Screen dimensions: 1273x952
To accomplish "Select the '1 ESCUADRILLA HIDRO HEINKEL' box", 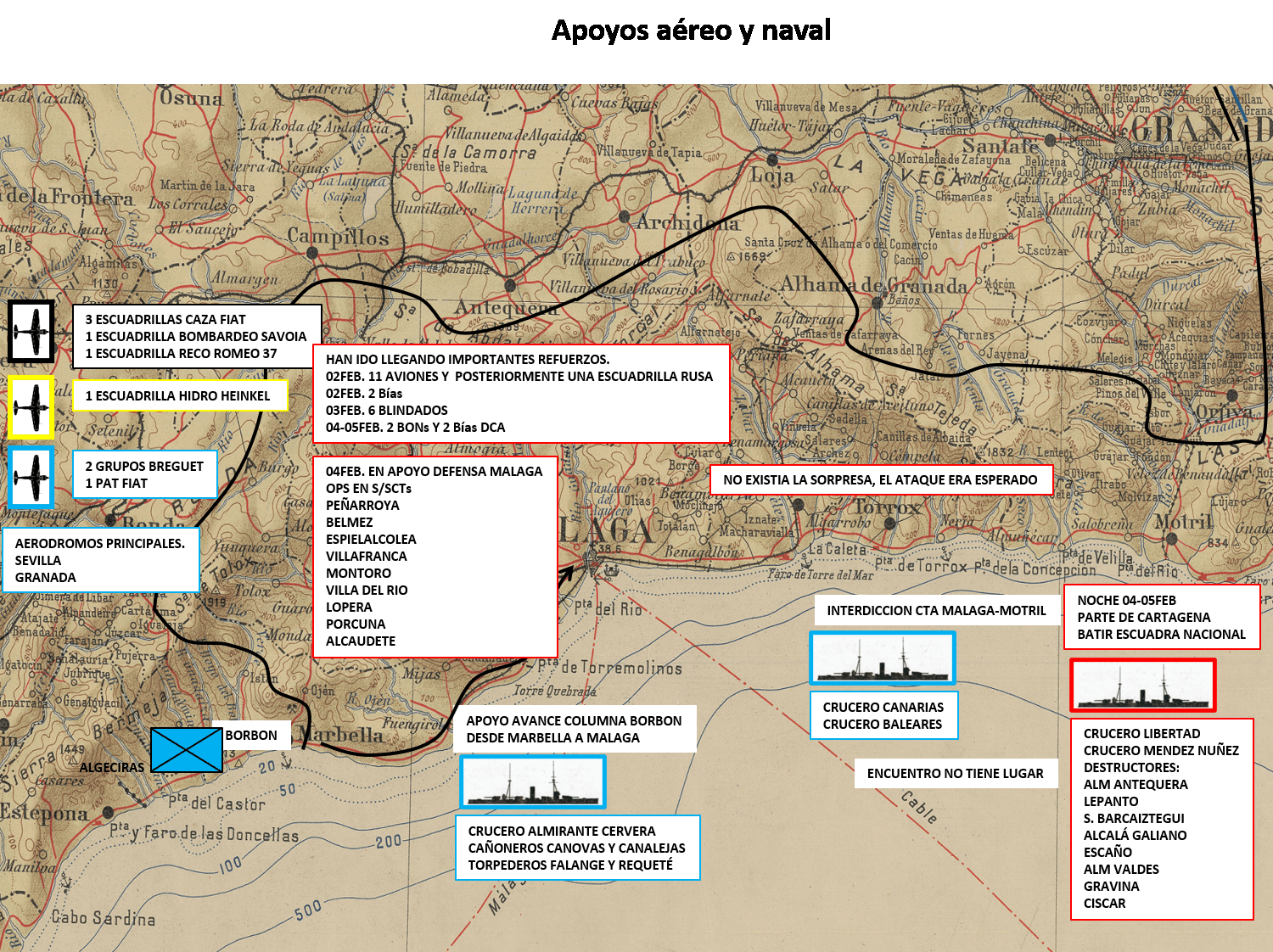I will [x=180, y=396].
